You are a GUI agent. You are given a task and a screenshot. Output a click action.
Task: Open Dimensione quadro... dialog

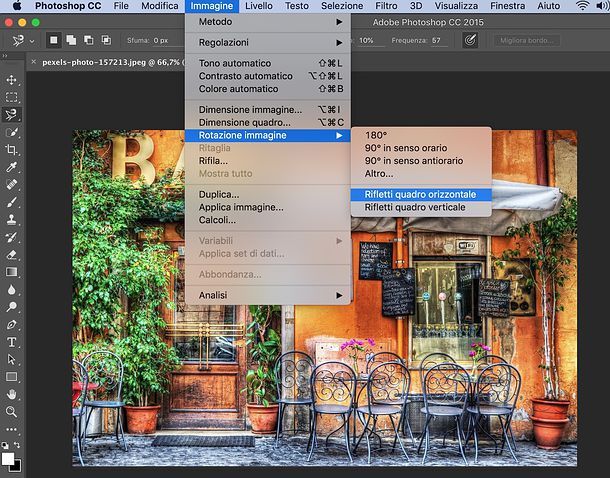[x=268, y=122]
